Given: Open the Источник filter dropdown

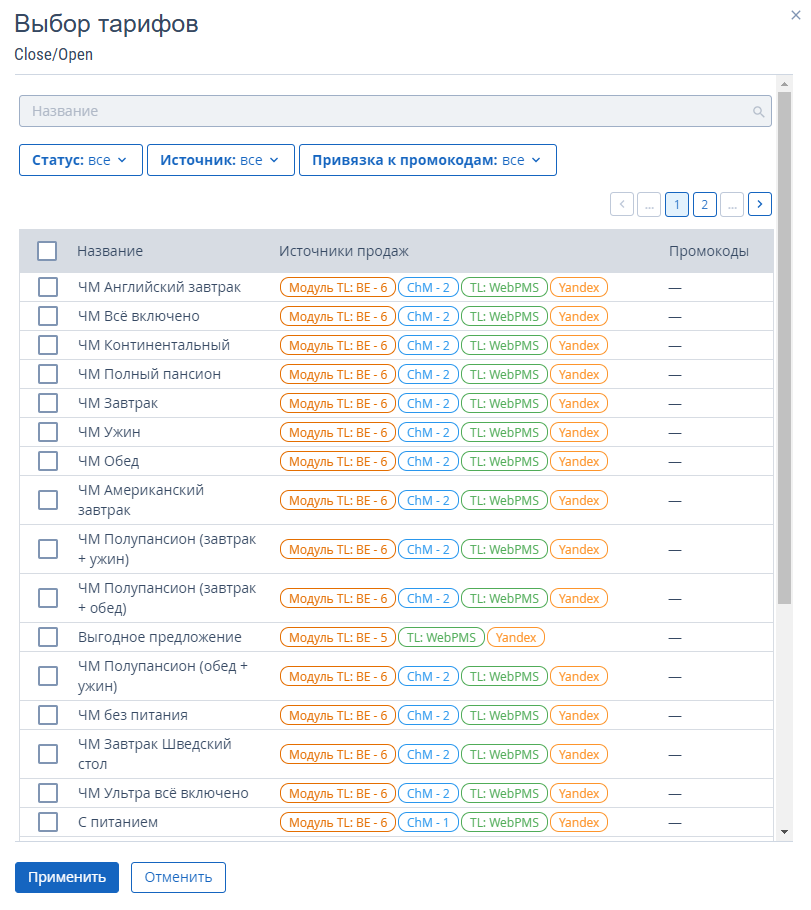Looking at the screenshot, I should pyautogui.click(x=220, y=160).
